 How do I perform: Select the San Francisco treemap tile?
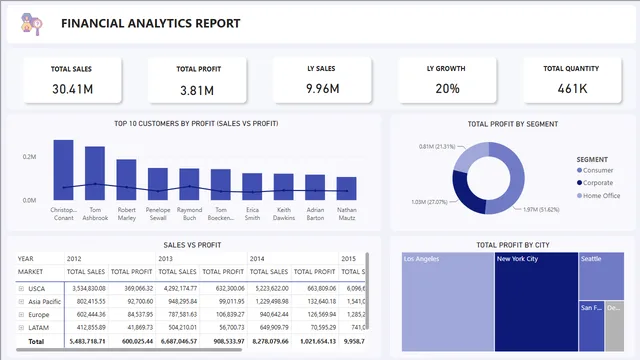pyautogui.click(x=591, y=326)
